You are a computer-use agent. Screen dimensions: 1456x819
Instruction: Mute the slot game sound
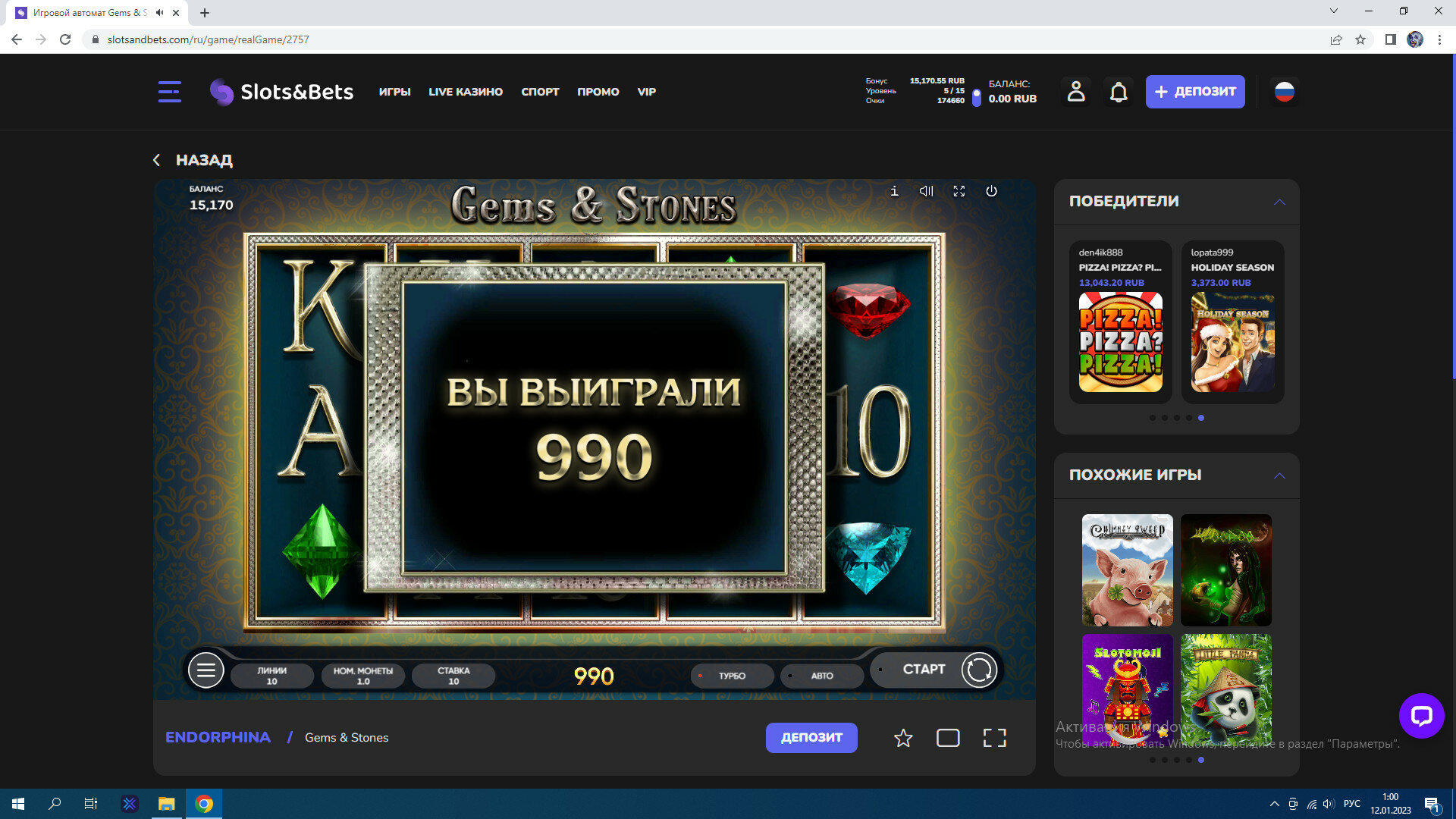point(926,191)
